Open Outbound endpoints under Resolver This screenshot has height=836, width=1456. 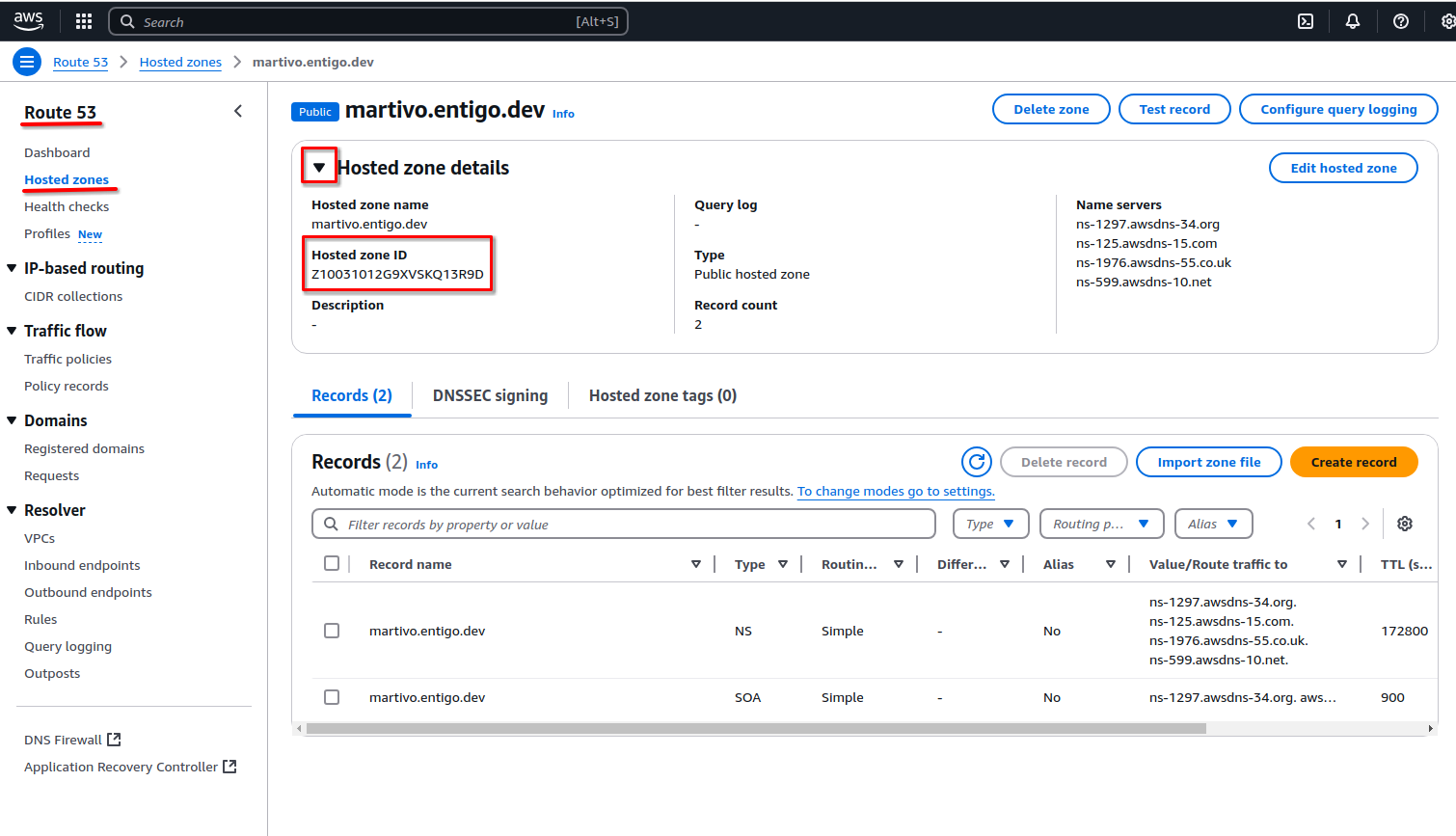point(88,592)
